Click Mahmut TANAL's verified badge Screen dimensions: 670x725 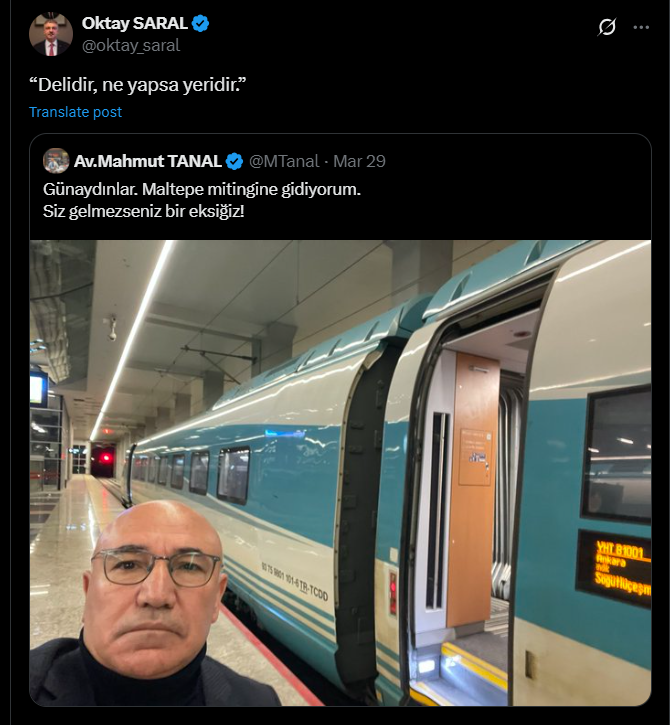[234, 161]
